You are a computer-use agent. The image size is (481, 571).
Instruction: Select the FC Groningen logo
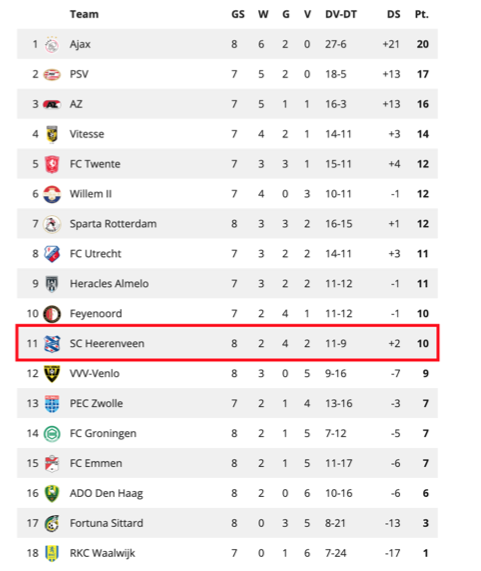pos(52,434)
